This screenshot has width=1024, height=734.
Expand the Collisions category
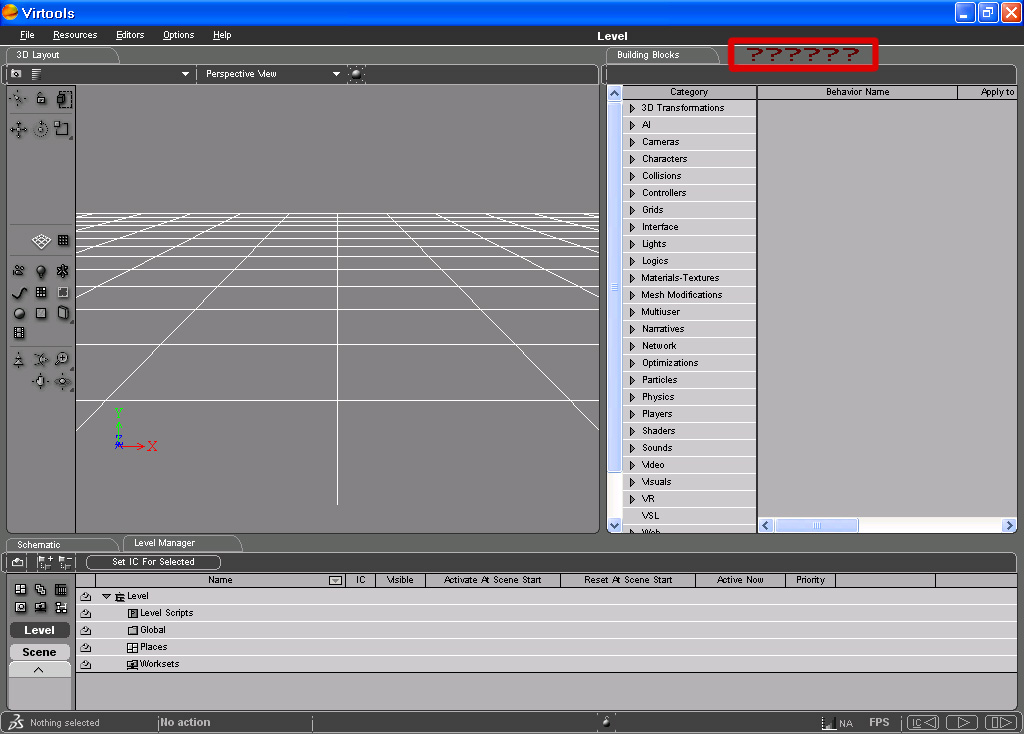click(x=632, y=176)
